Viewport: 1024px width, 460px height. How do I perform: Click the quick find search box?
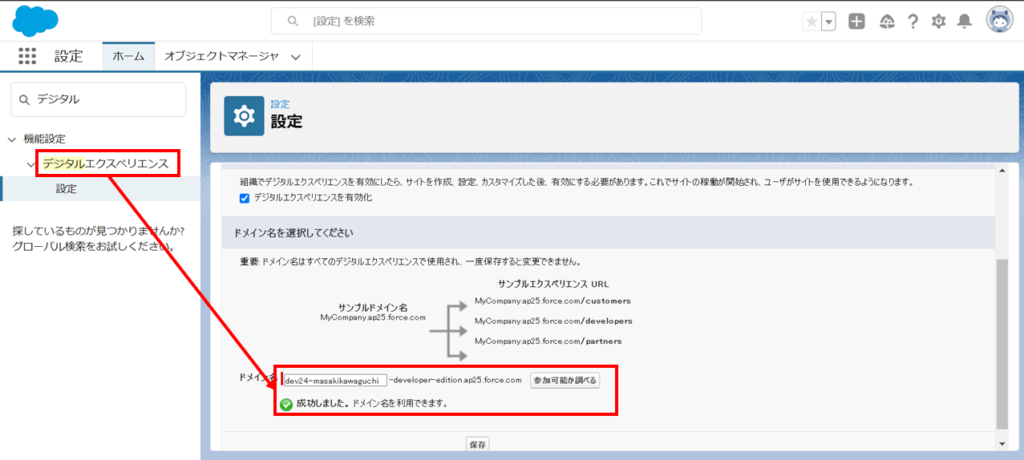(x=98, y=99)
